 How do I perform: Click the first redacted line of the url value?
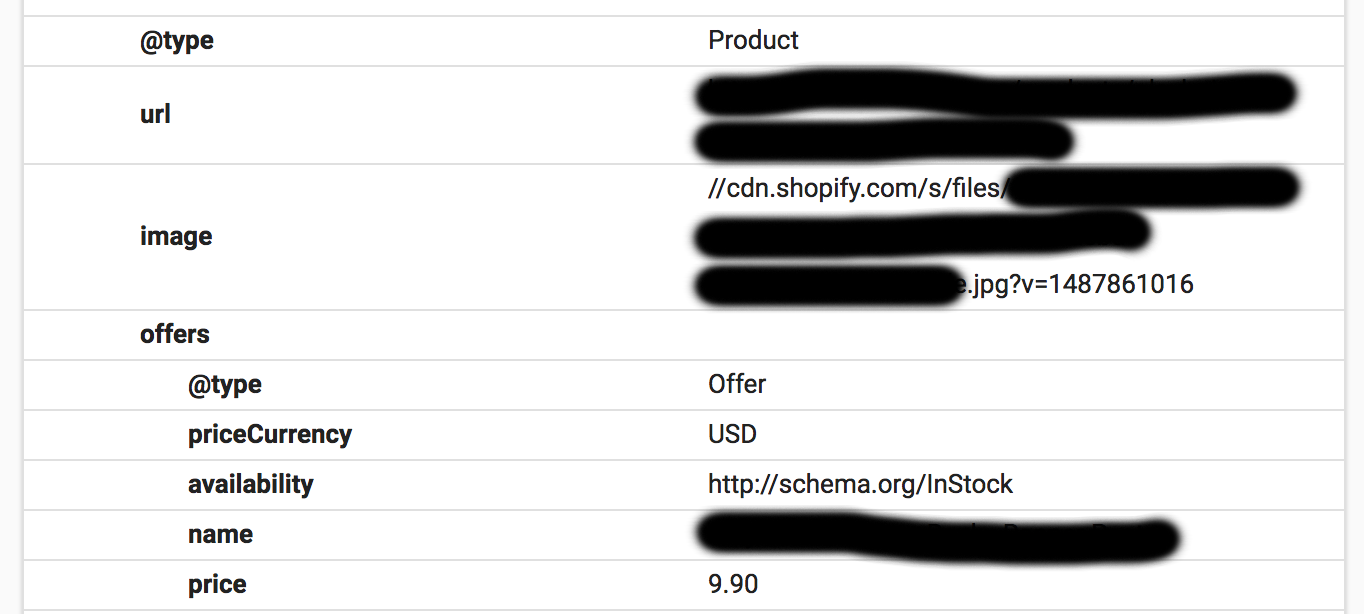coord(995,94)
